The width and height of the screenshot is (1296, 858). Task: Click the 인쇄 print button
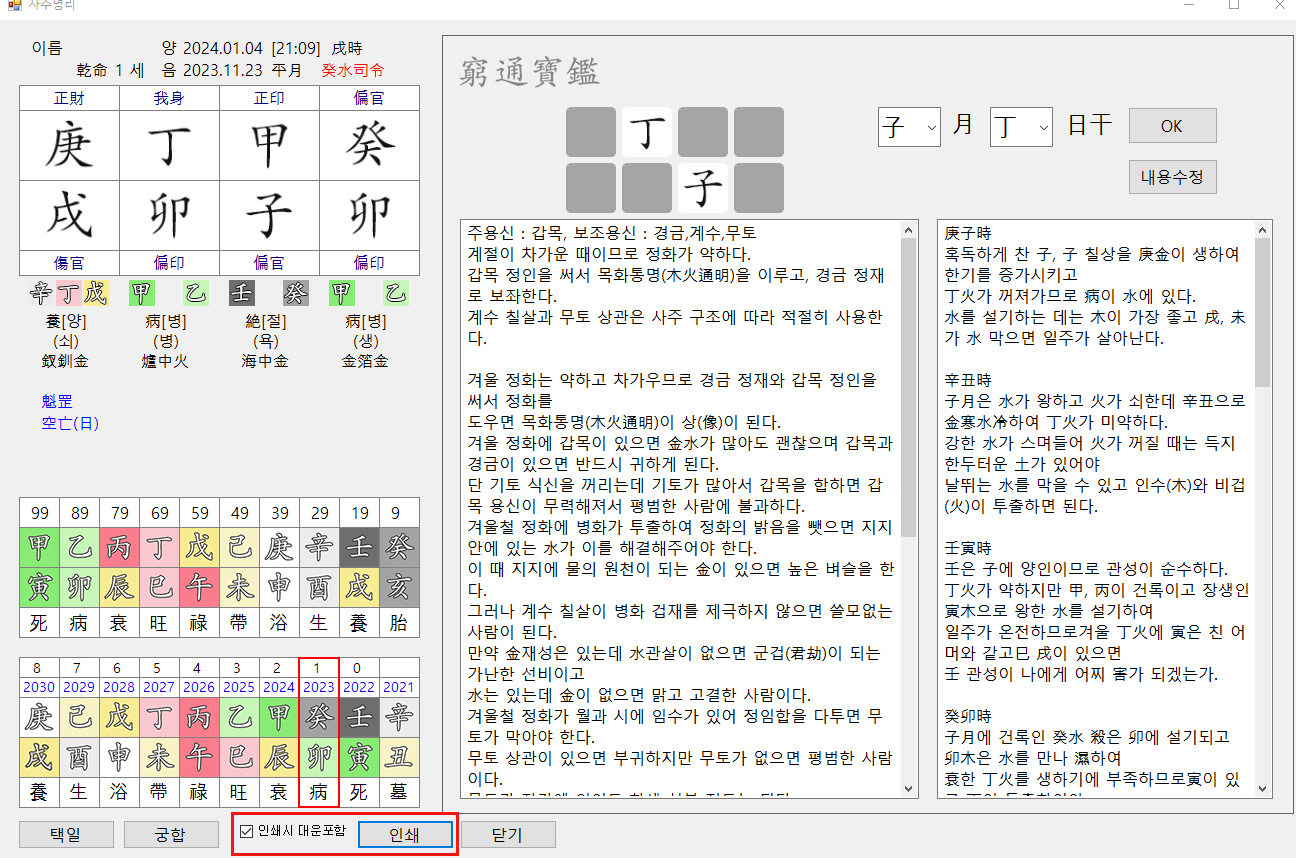pyautogui.click(x=404, y=834)
